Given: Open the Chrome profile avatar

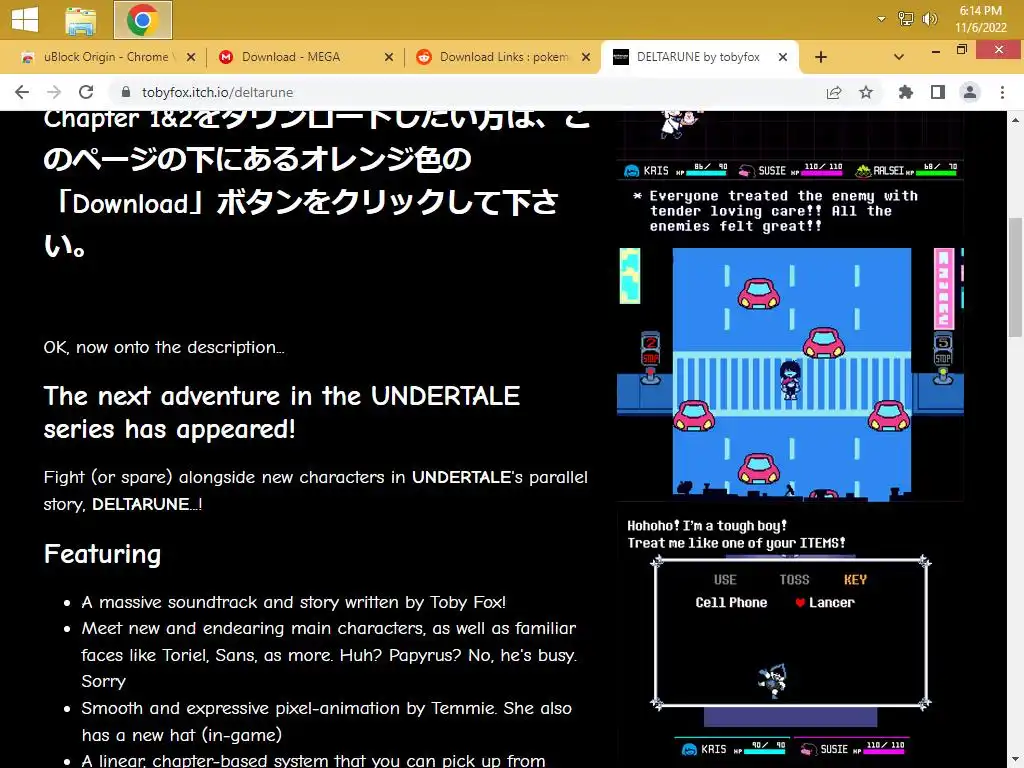Looking at the screenshot, I should (970, 93).
